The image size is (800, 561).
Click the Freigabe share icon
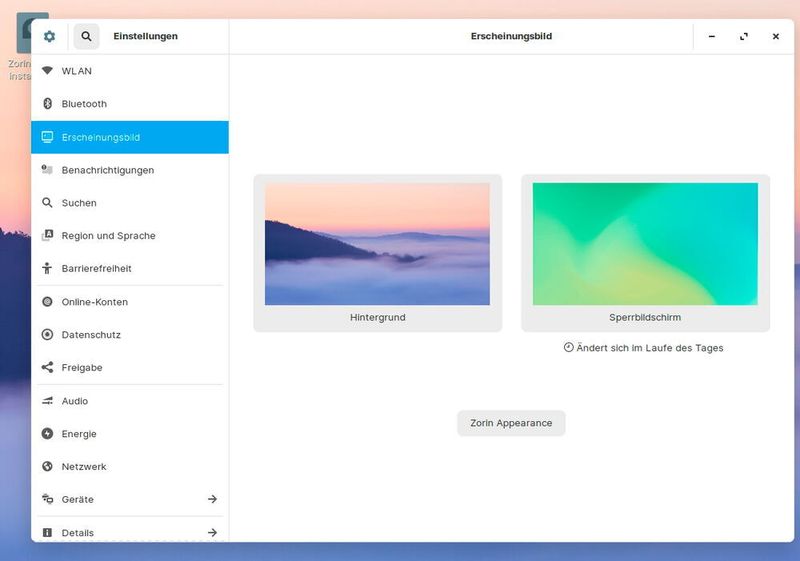[47, 367]
